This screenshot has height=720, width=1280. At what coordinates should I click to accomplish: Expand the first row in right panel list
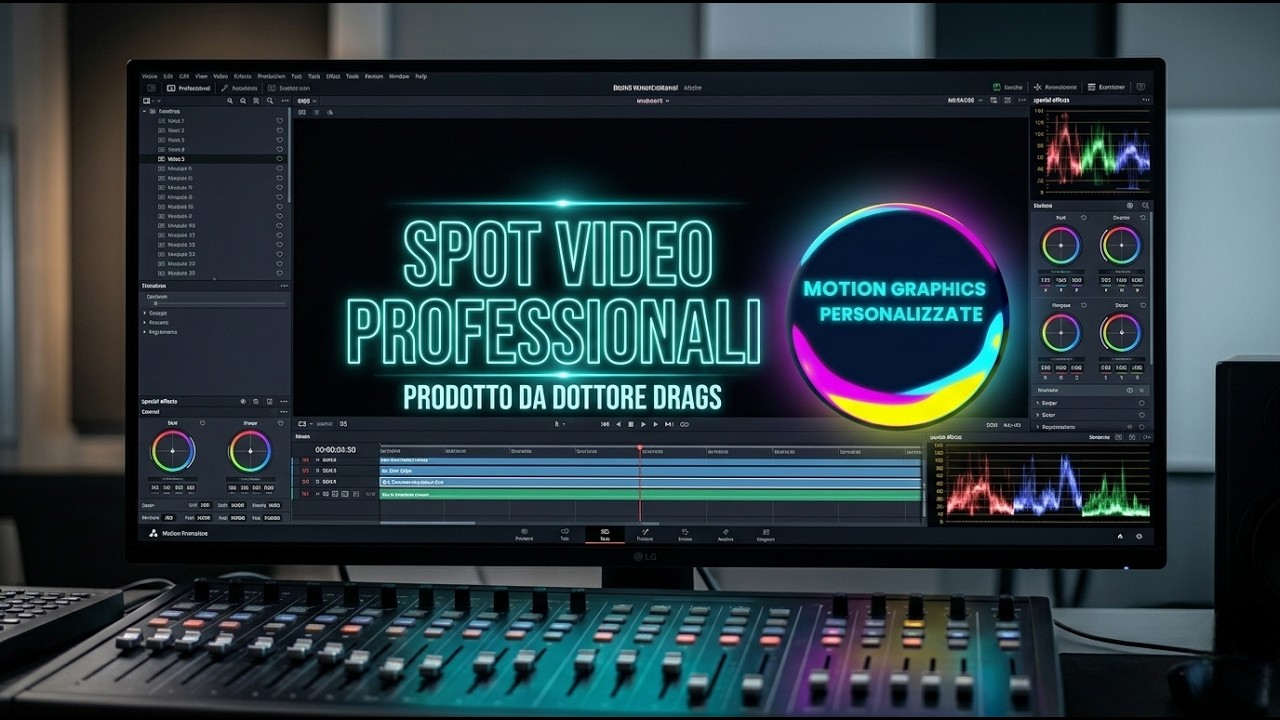coord(1037,403)
